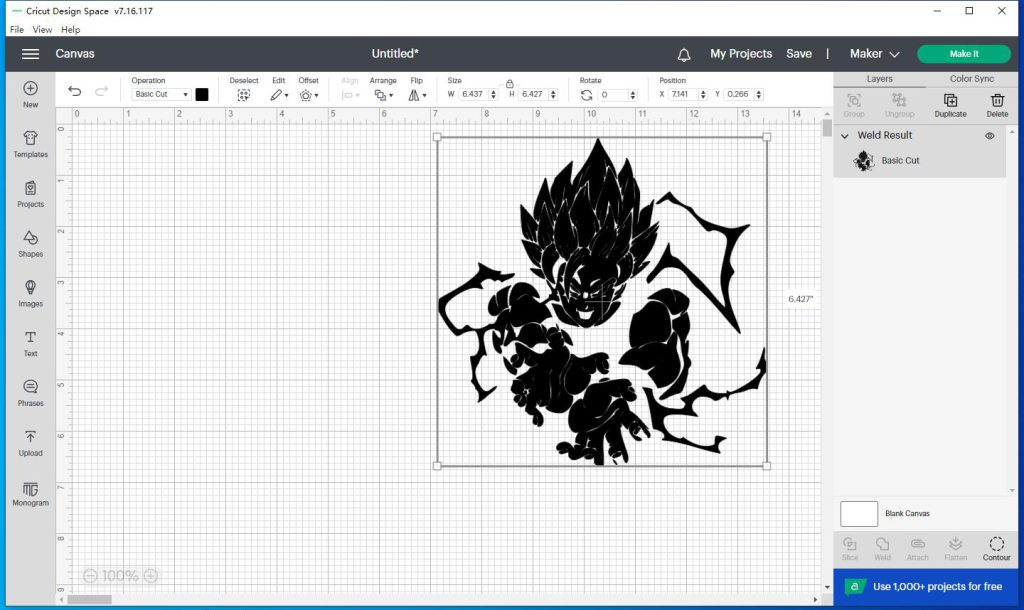Delete the Weld Result layer
The height and width of the screenshot is (610, 1024).
pyautogui.click(x=996, y=101)
